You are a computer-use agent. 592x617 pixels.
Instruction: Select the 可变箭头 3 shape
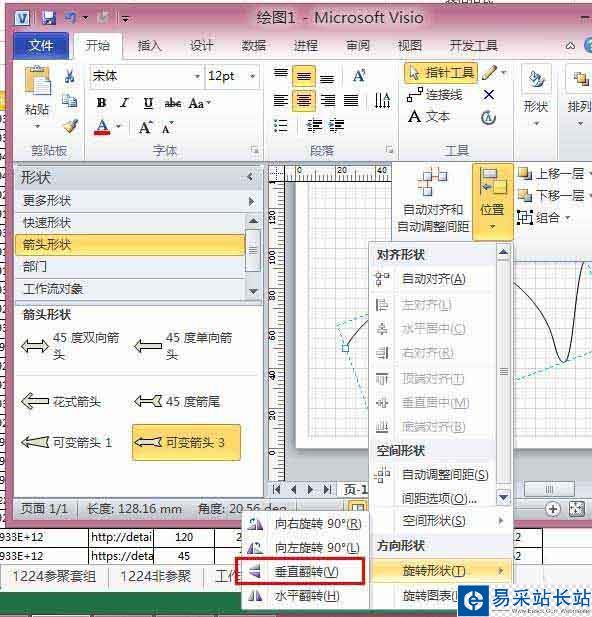pyautogui.click(x=186, y=442)
